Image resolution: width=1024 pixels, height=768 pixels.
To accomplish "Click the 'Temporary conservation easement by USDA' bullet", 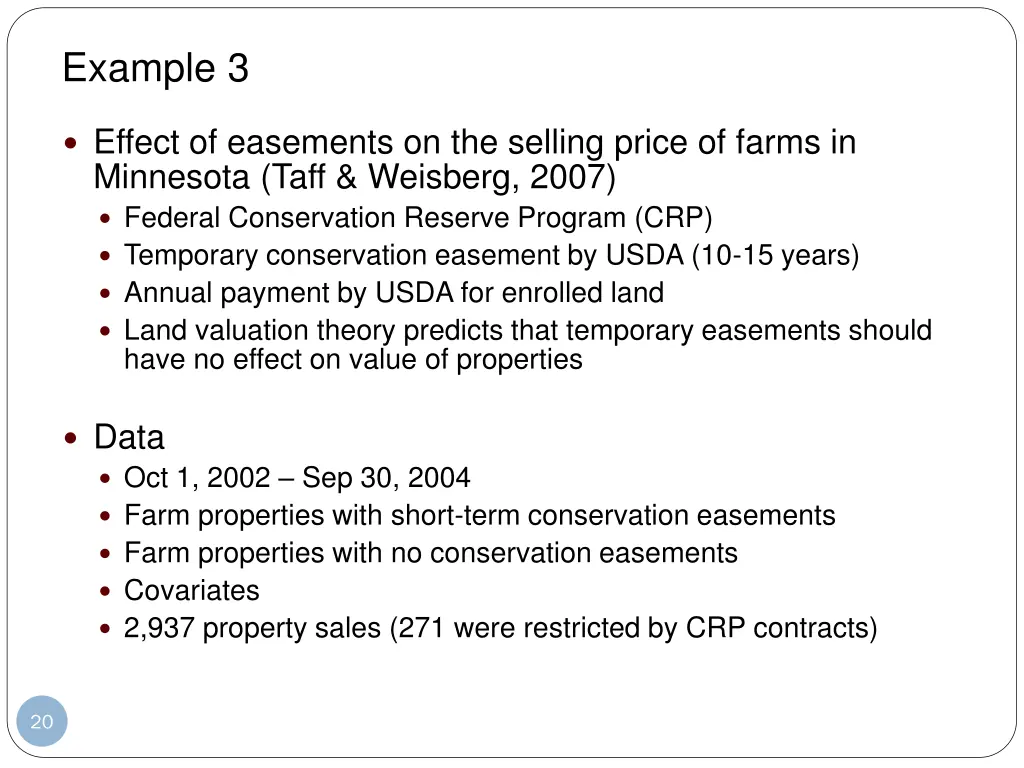I will coord(491,255).
